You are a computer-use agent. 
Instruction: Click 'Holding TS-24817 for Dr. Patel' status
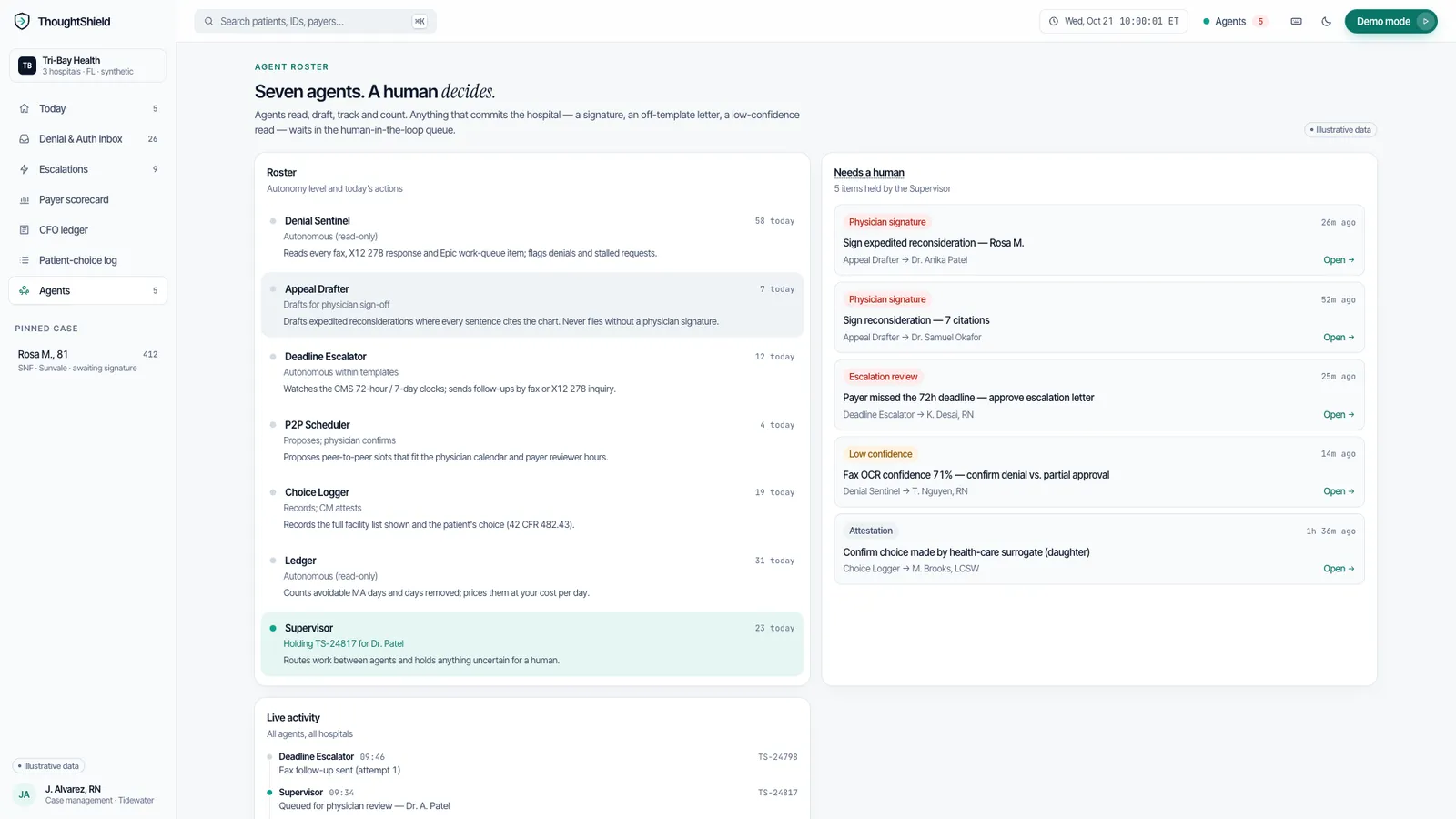coord(343,643)
